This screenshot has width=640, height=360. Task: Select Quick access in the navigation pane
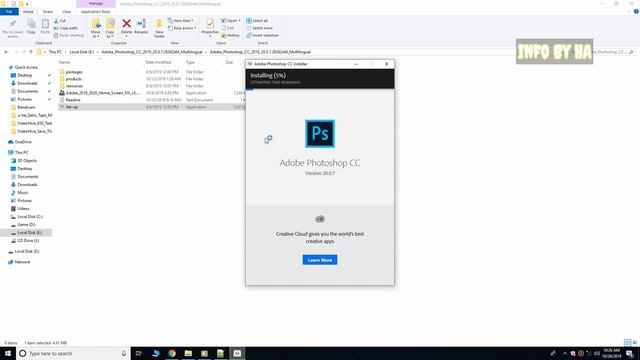(26, 67)
